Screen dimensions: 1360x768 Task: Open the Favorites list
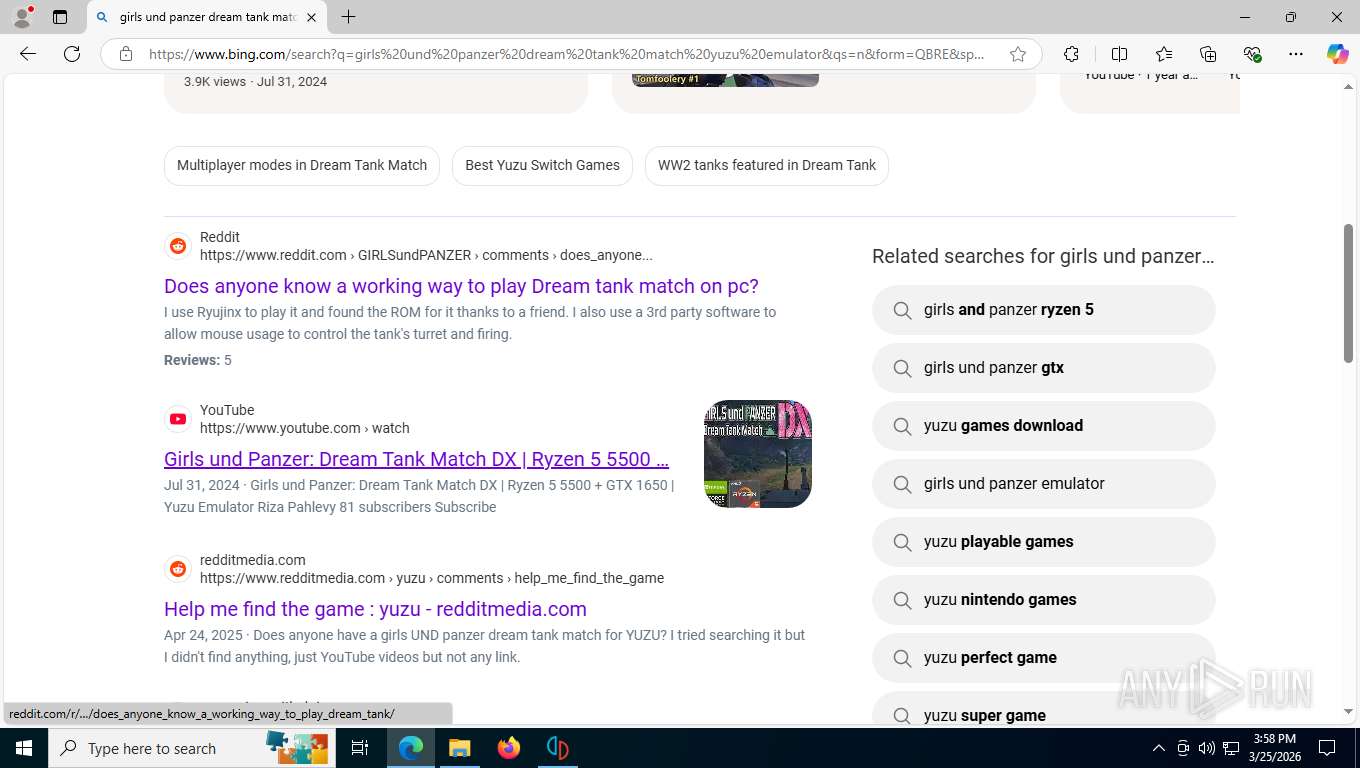pos(1164,54)
